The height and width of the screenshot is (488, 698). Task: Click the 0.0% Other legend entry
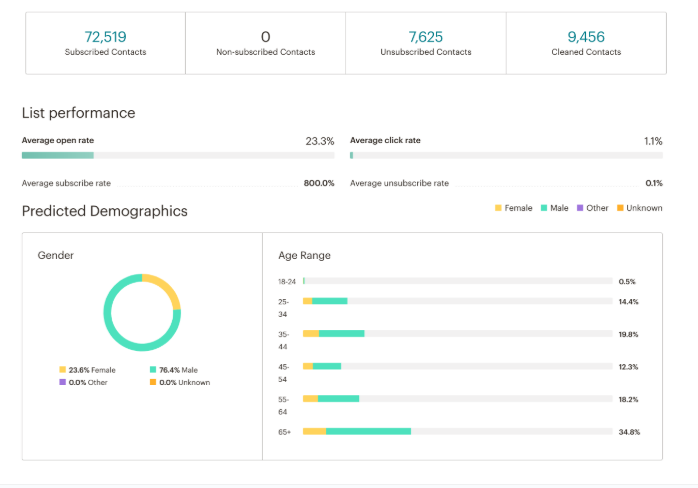pos(83,382)
